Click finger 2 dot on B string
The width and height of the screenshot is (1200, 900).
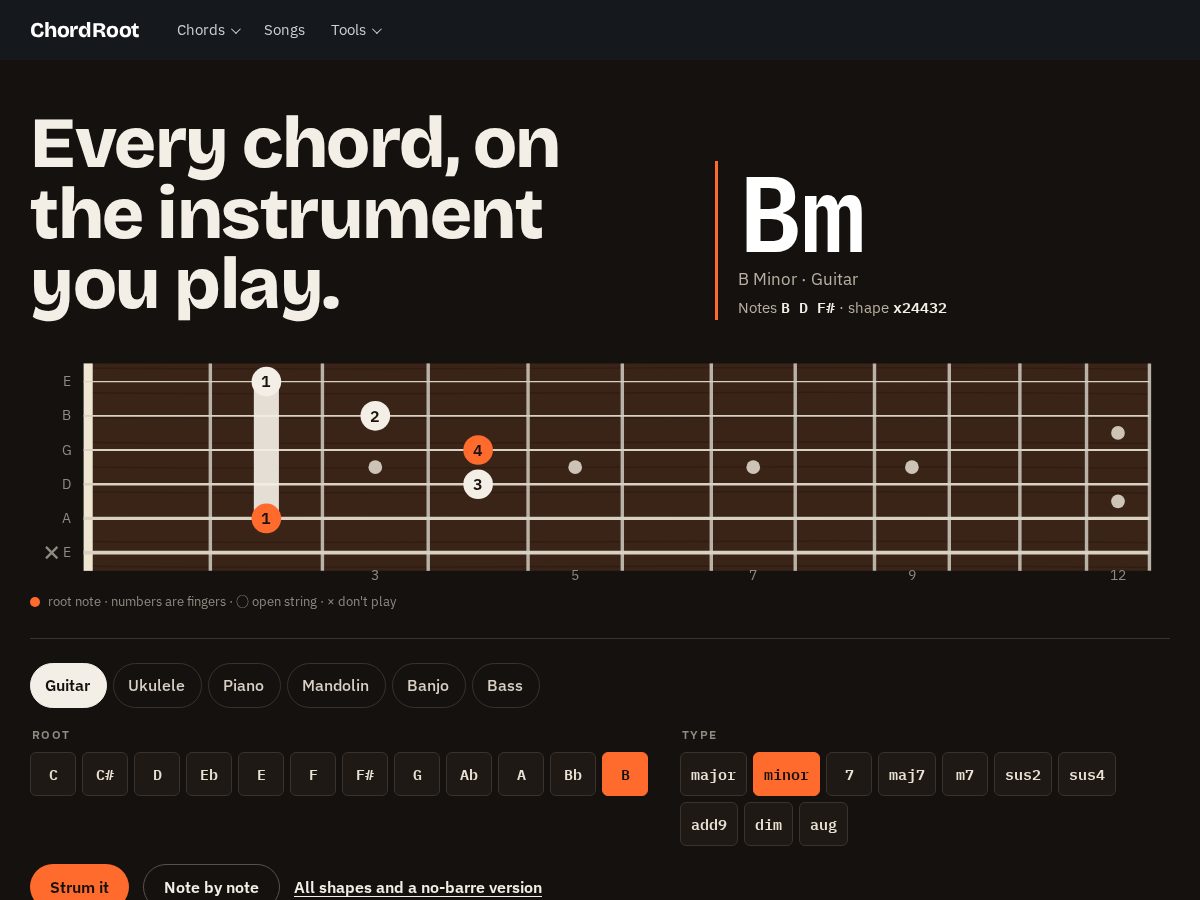(x=375, y=416)
